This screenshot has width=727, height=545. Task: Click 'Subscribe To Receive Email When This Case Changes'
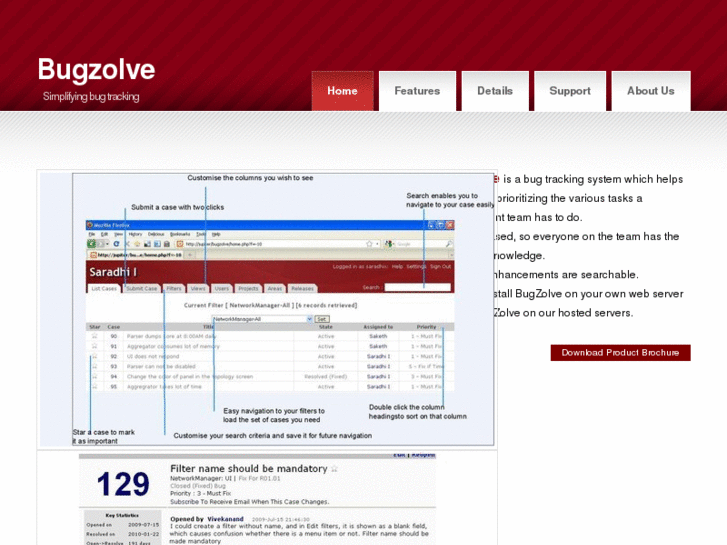tap(249, 502)
